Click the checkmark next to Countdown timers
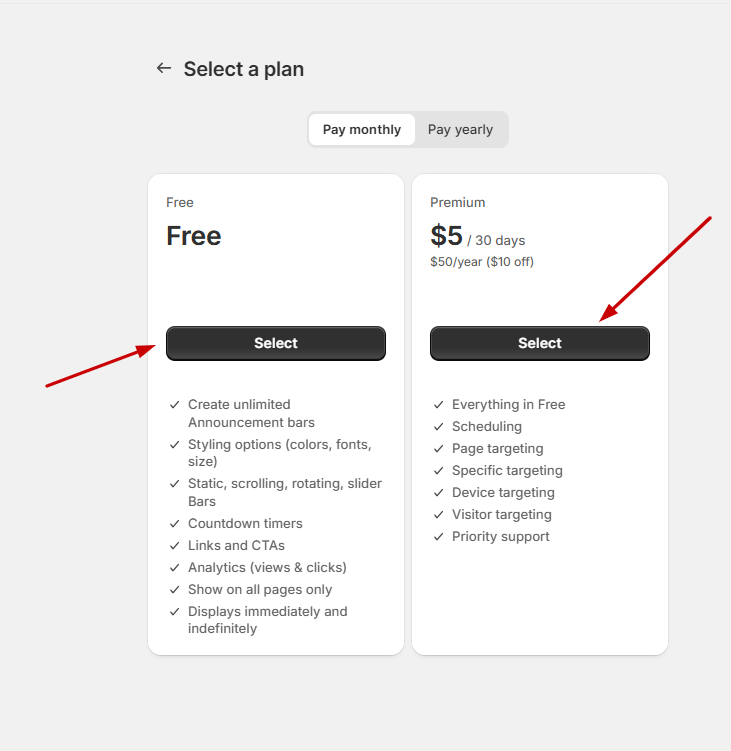 (x=175, y=524)
